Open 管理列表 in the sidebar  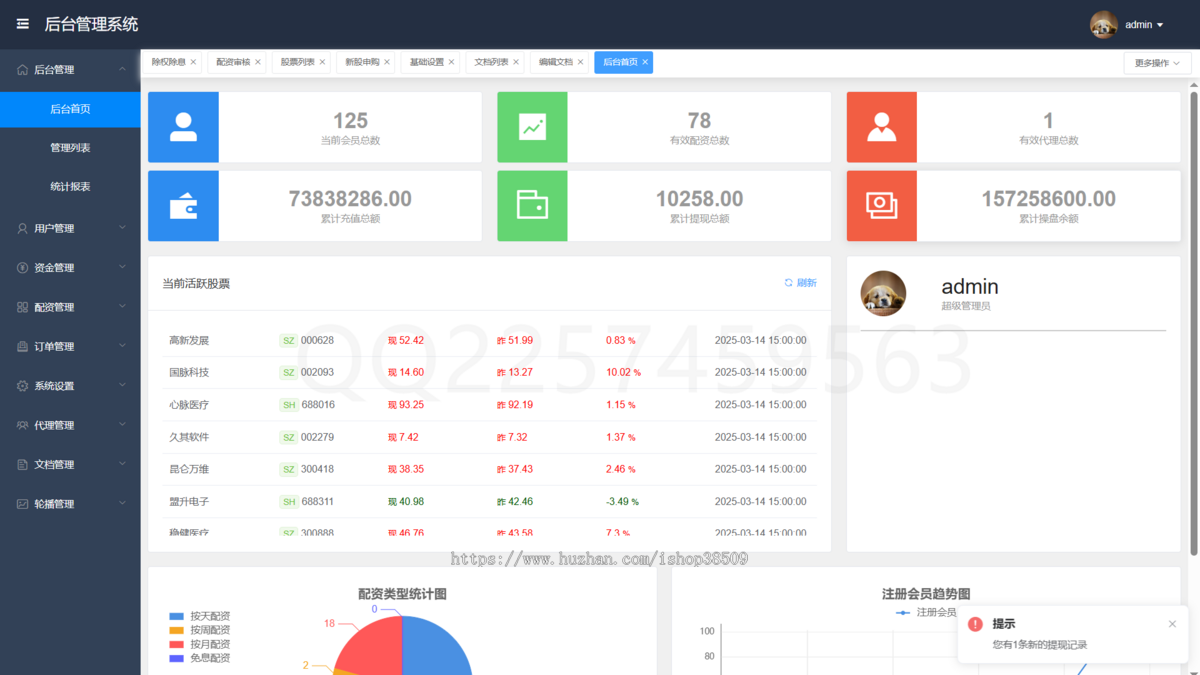coord(70,148)
